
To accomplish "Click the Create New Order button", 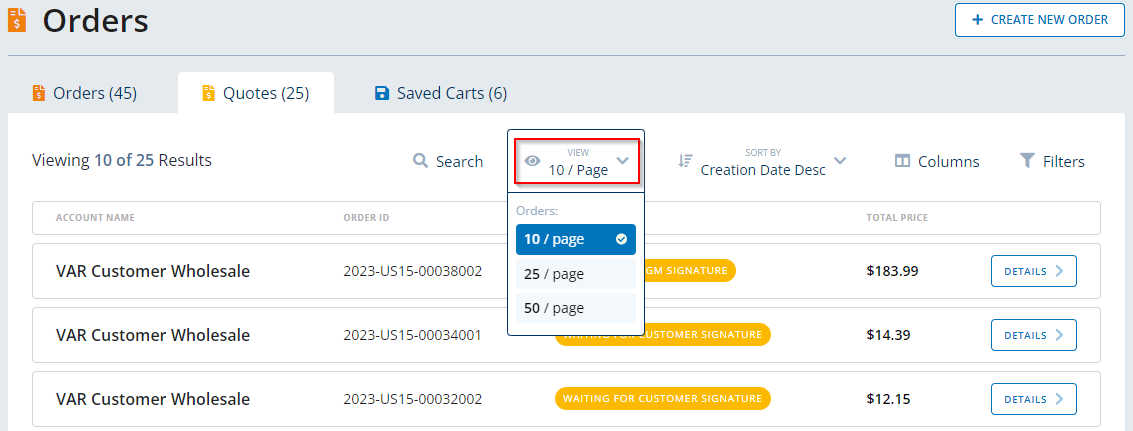I will [1040, 20].
